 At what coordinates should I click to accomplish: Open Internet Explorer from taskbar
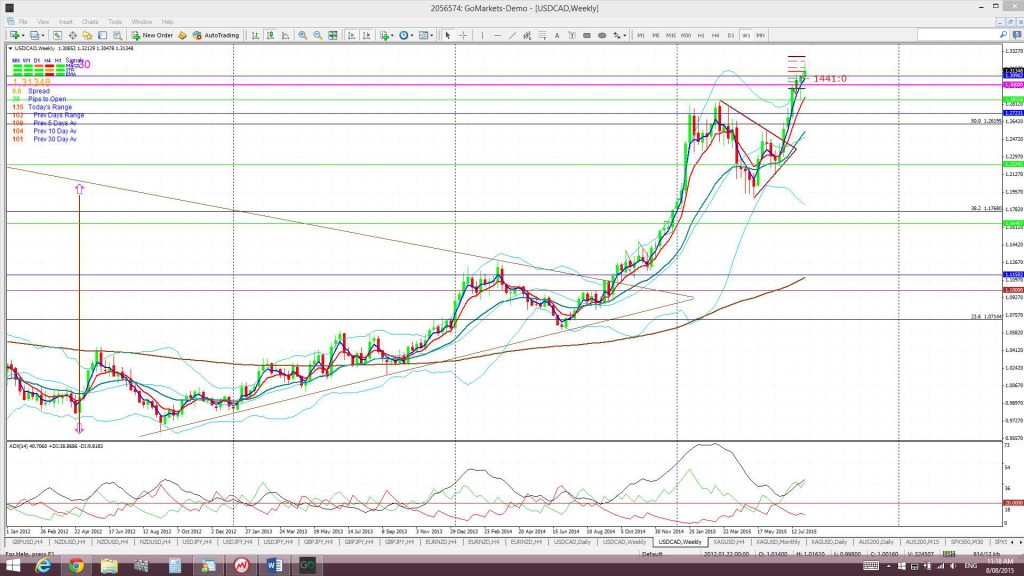point(43,566)
